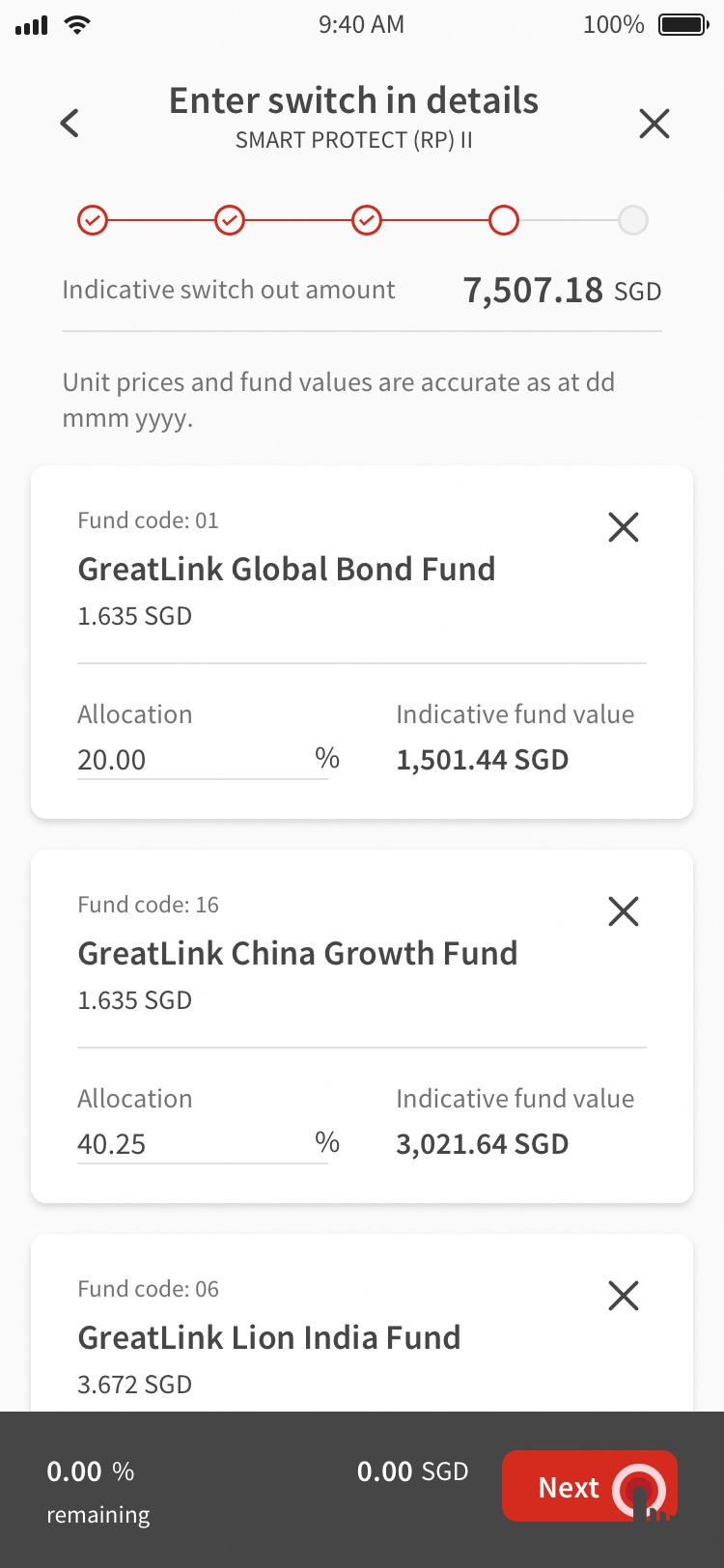Screen dimensions: 724x1568
Task: Select the current fourth progress step circle
Action: (x=504, y=221)
